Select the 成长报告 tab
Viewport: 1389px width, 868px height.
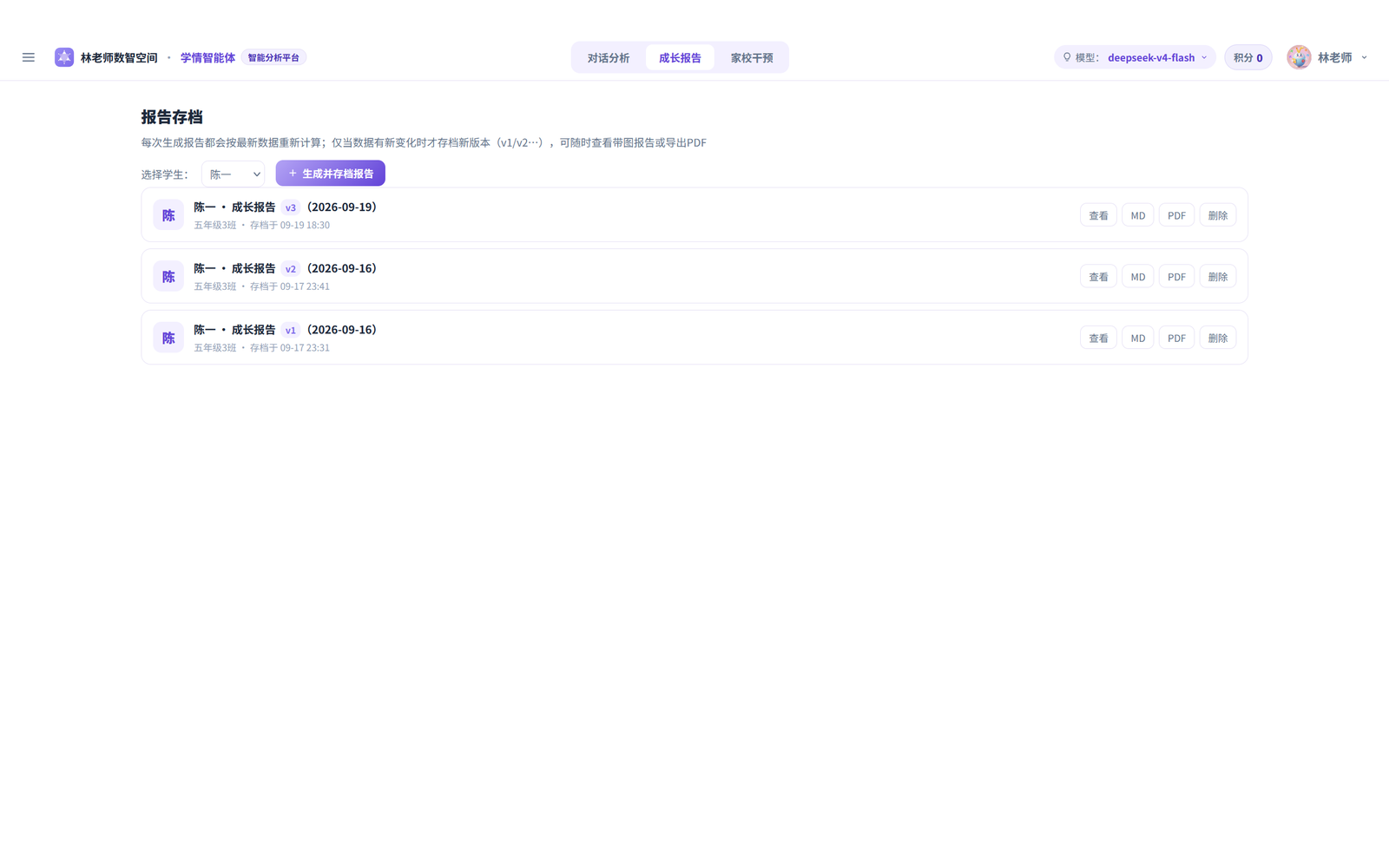(x=680, y=58)
